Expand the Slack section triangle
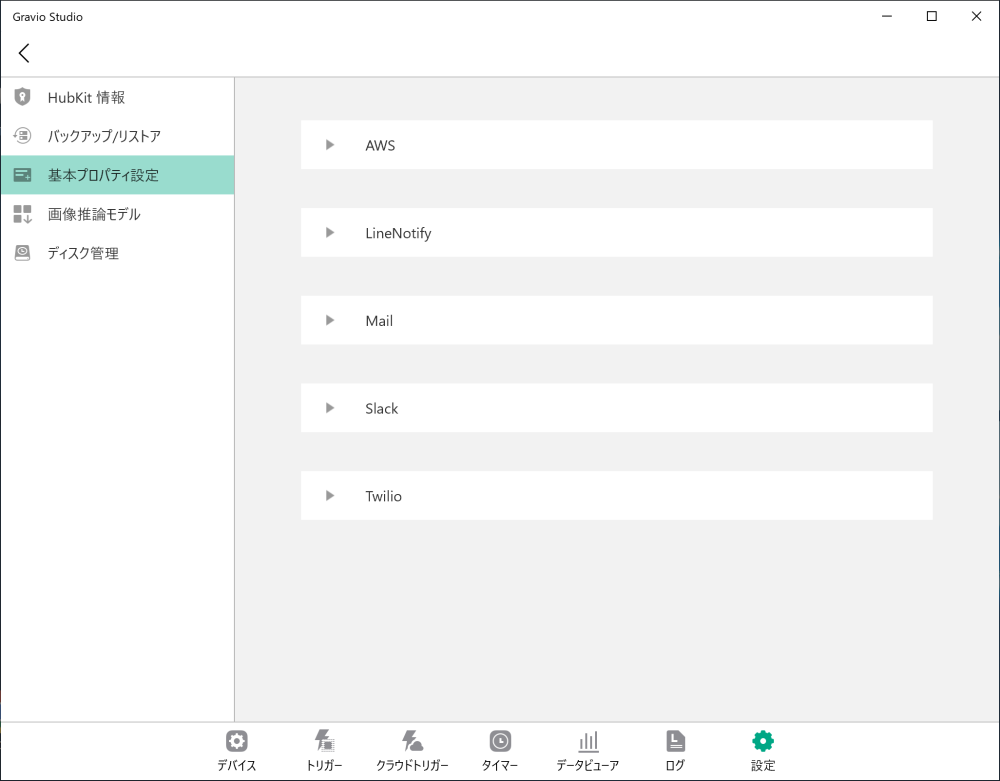 (330, 408)
